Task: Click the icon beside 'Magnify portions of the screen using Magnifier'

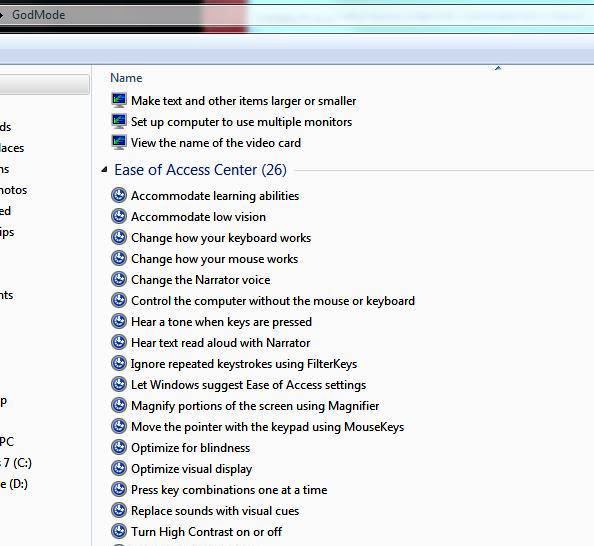Action: (x=119, y=405)
